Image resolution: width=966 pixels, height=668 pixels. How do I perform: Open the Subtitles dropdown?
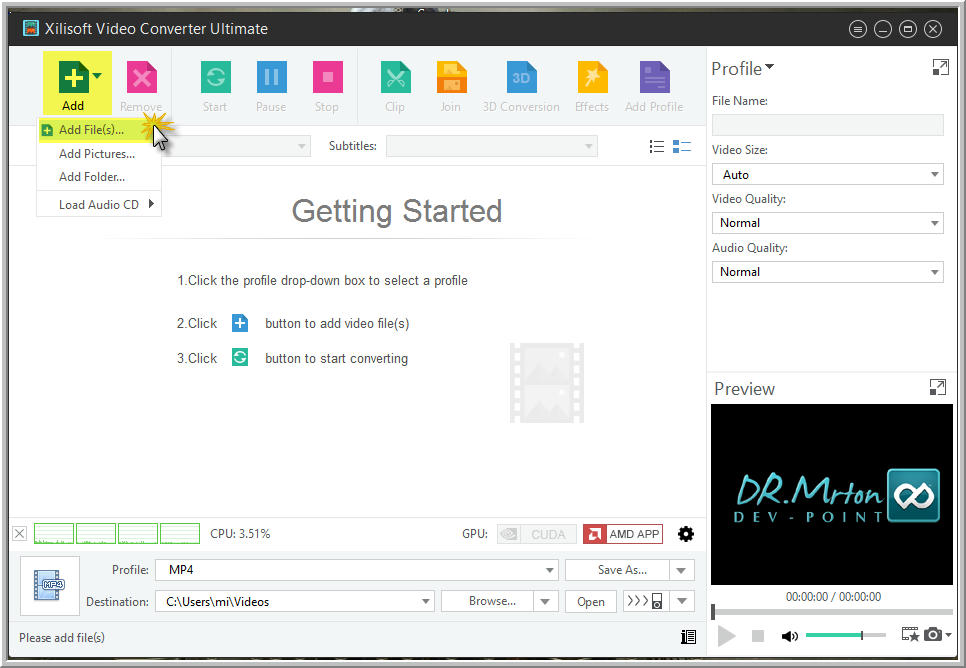[492, 146]
